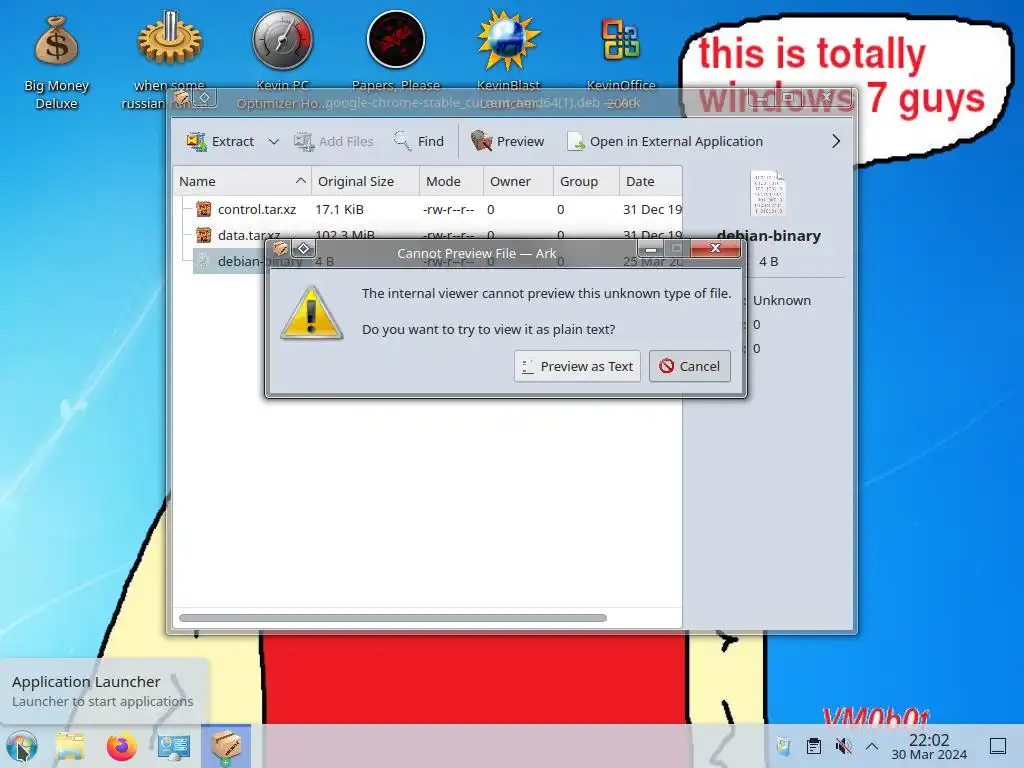Image resolution: width=1024 pixels, height=768 pixels.
Task: Click Find in the Ark toolbar
Action: coord(419,141)
